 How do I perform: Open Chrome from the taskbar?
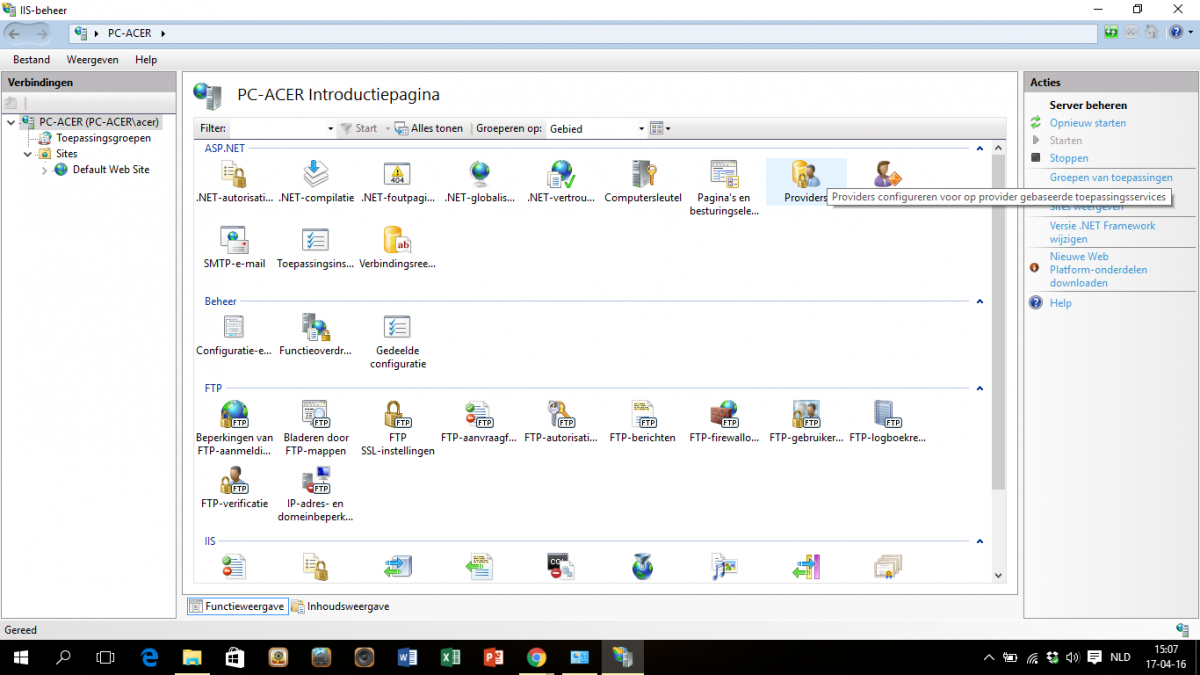[x=536, y=657]
